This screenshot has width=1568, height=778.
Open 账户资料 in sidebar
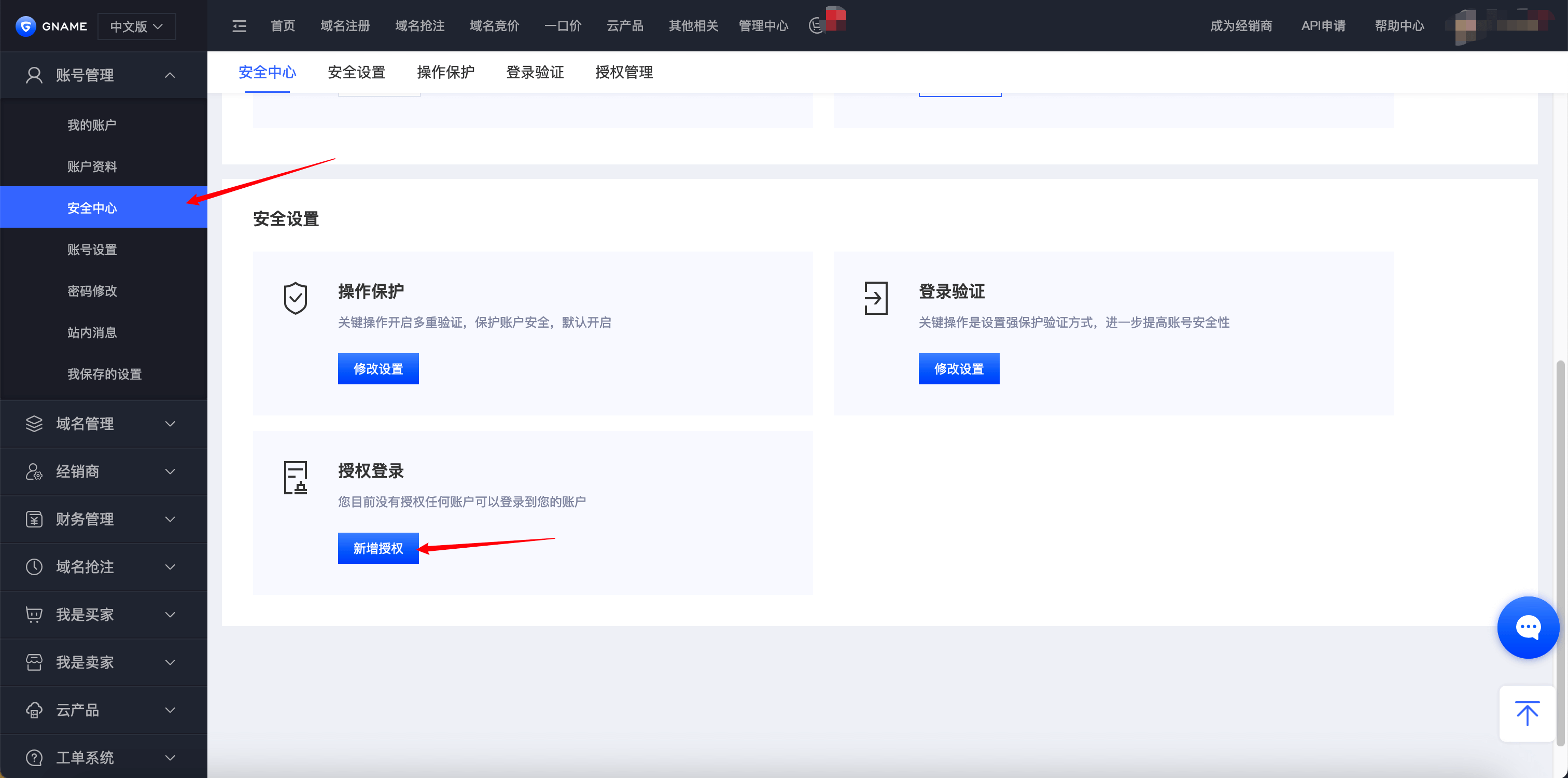coord(92,166)
